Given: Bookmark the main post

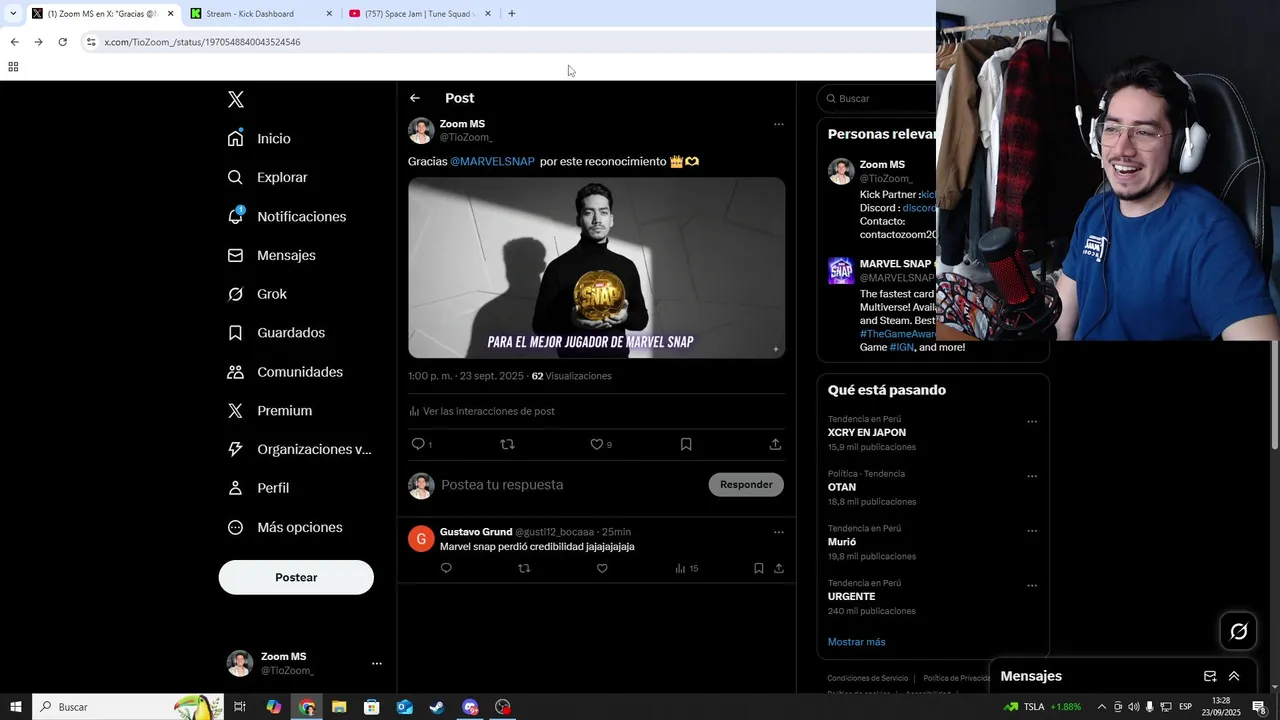Looking at the screenshot, I should (x=686, y=444).
